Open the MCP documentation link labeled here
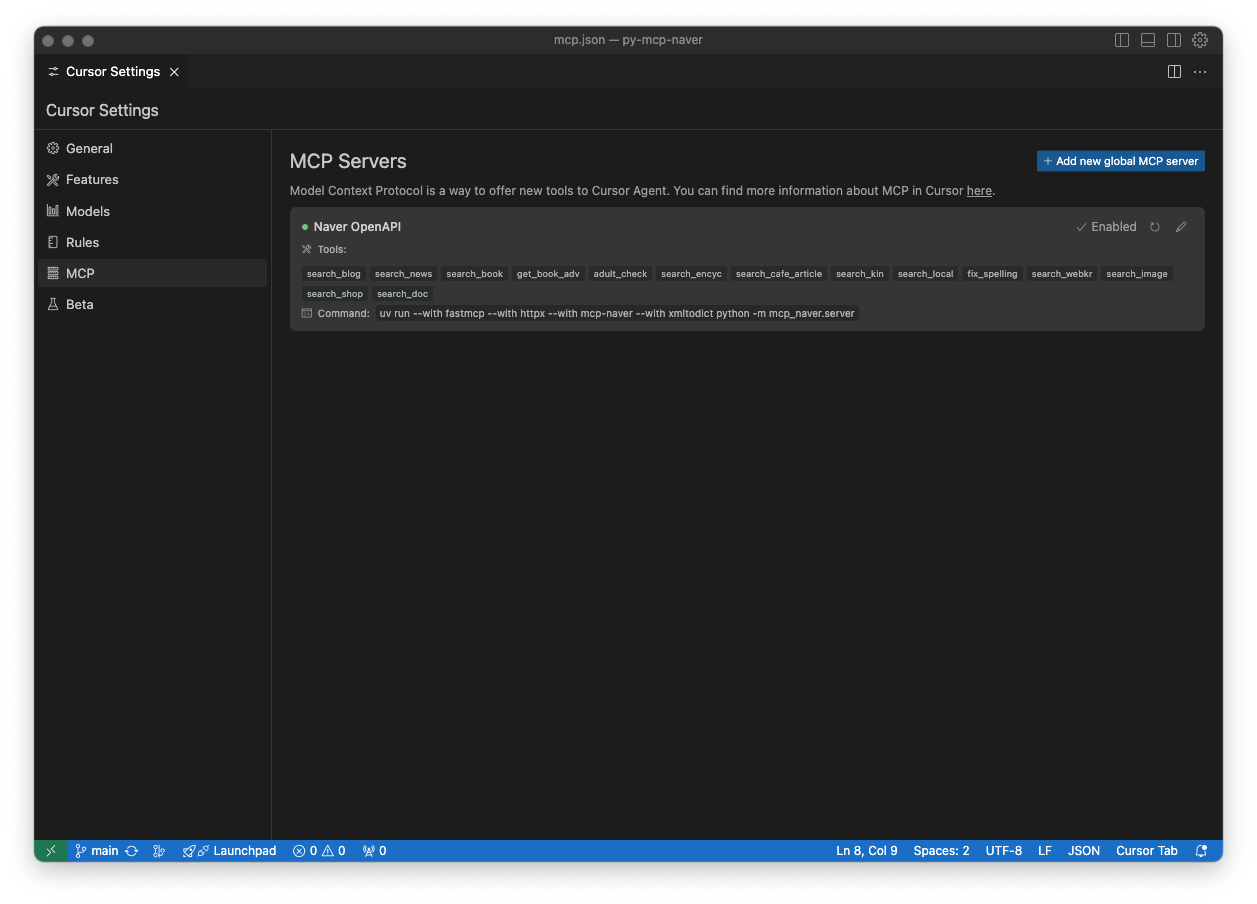Viewport: 1257px width, 904px height. [978, 190]
